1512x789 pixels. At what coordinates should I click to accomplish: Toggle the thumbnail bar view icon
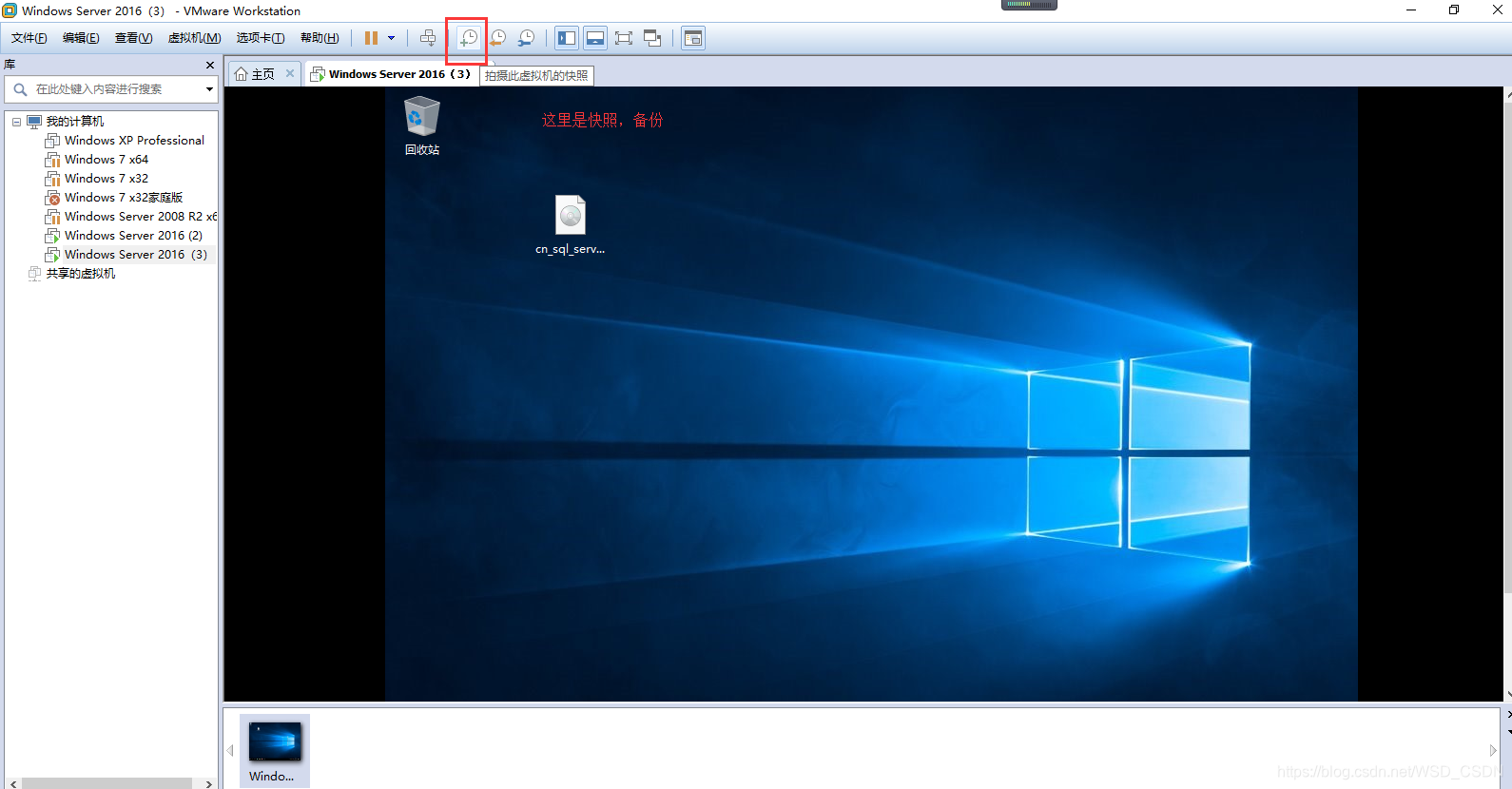[595, 38]
